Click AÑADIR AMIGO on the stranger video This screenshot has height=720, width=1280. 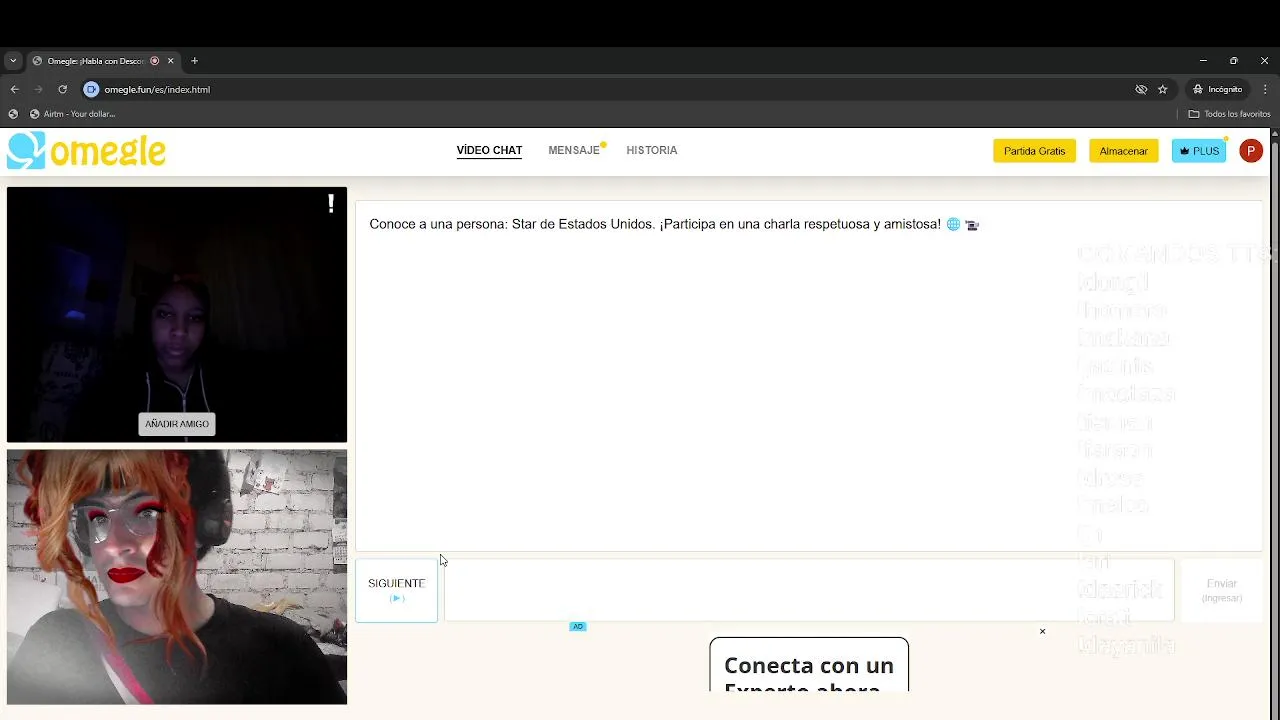point(177,424)
